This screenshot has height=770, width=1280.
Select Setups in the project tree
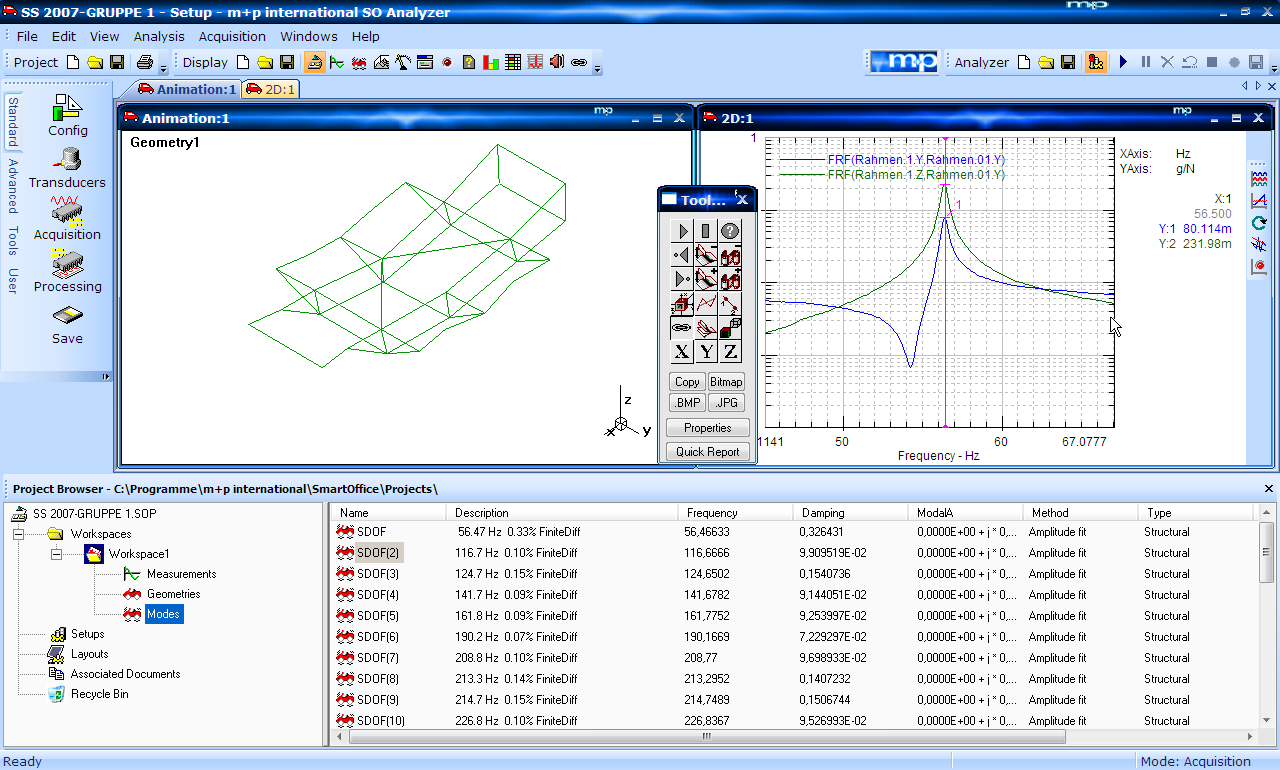pyautogui.click(x=88, y=634)
